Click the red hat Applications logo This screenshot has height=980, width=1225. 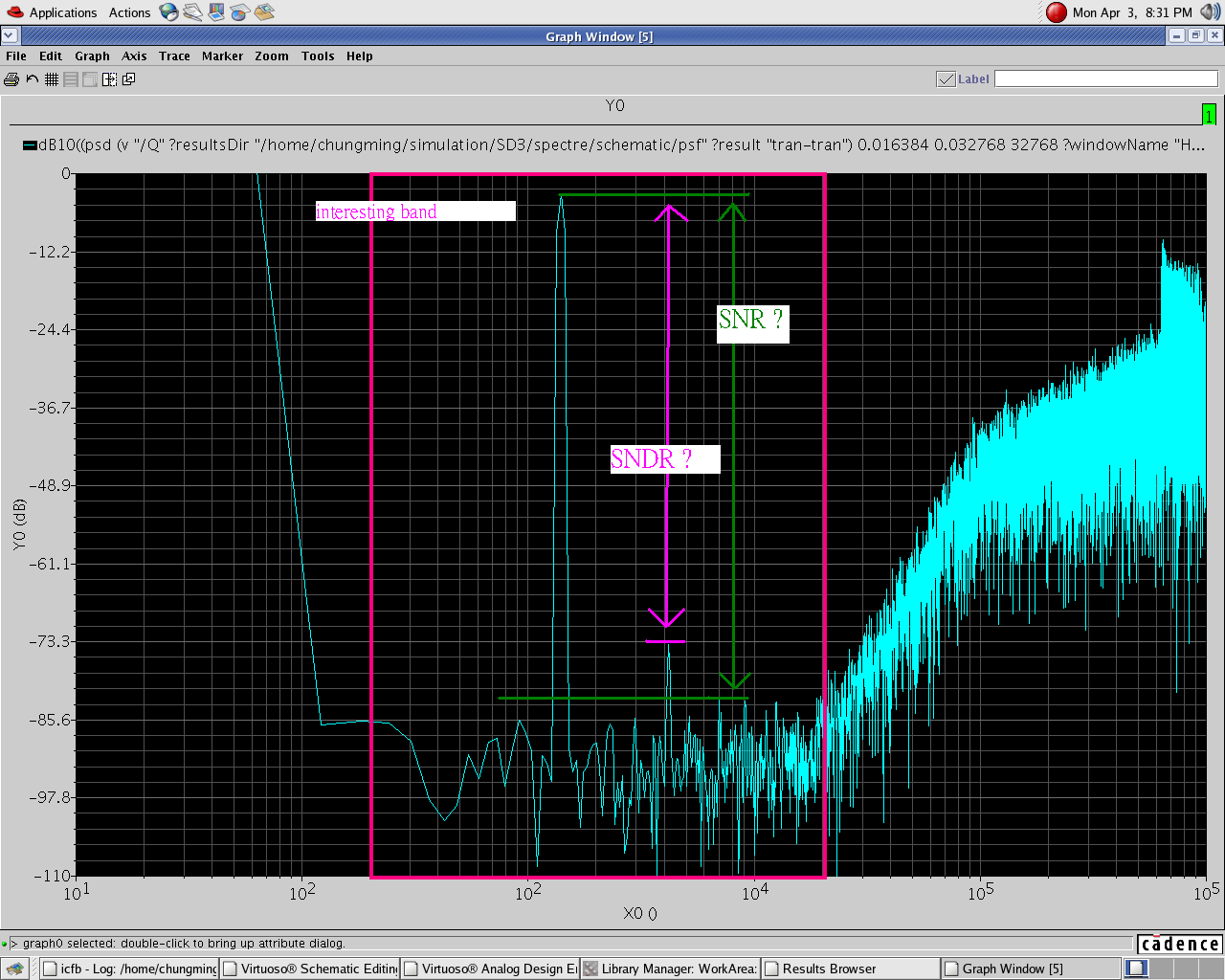15,11
